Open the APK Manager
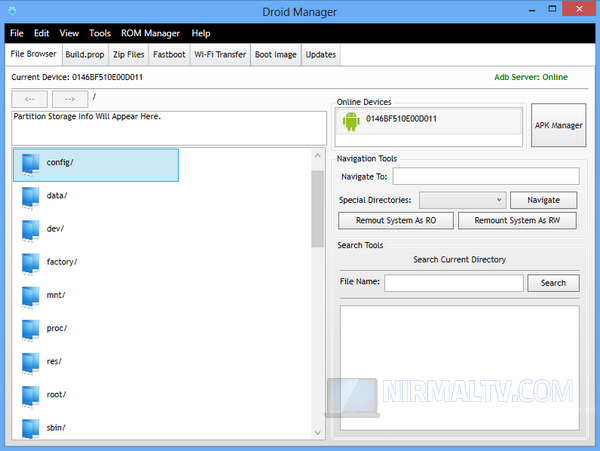The image size is (600, 451). click(558, 125)
